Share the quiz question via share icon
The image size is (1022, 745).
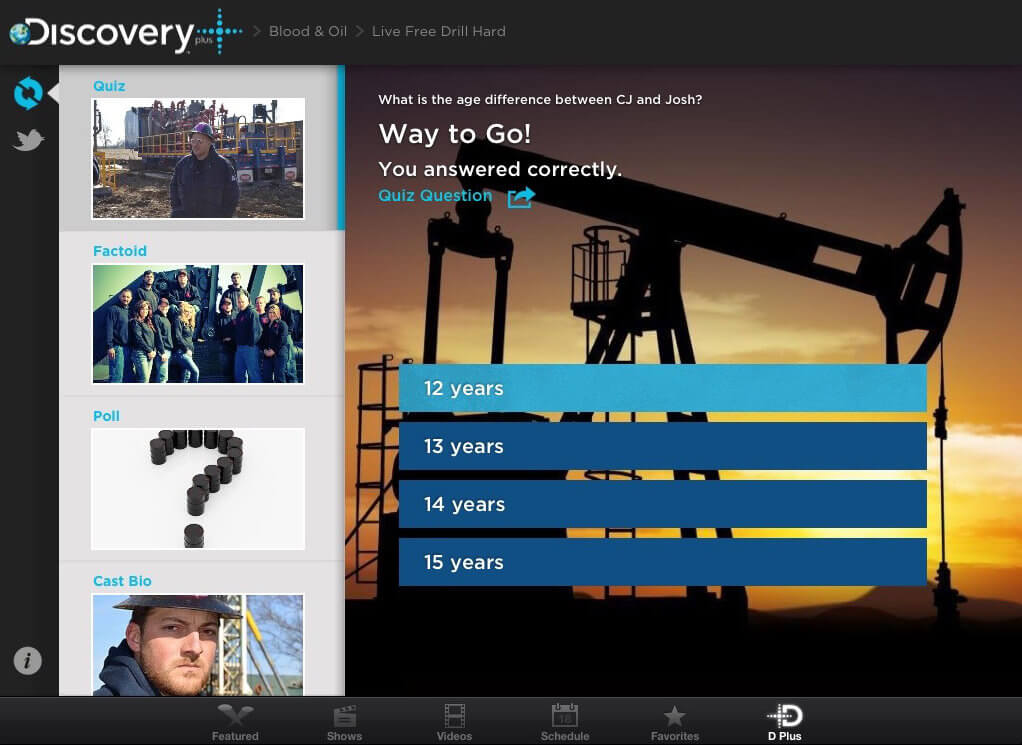(x=521, y=197)
